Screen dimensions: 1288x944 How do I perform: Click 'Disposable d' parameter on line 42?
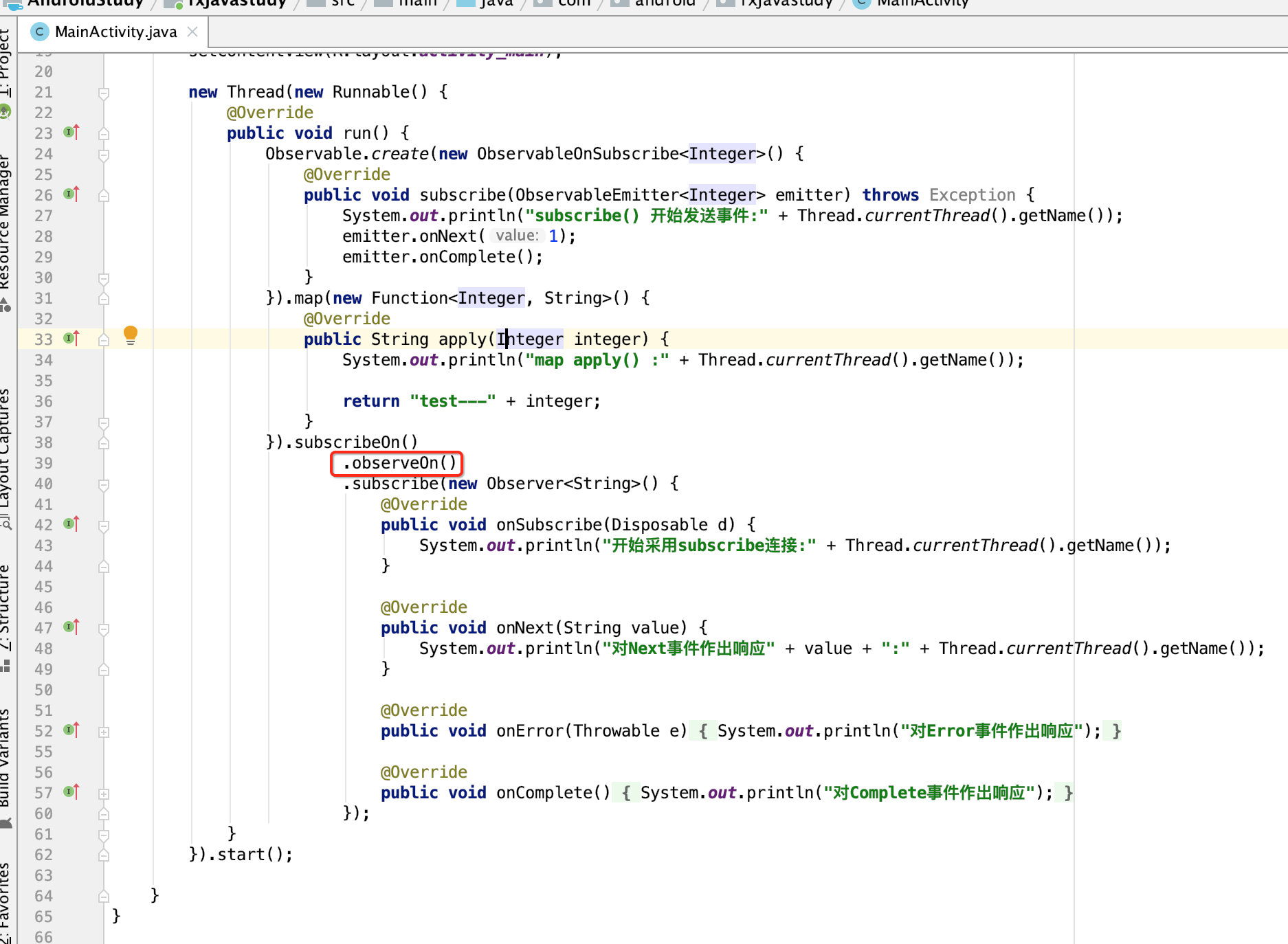pos(674,525)
